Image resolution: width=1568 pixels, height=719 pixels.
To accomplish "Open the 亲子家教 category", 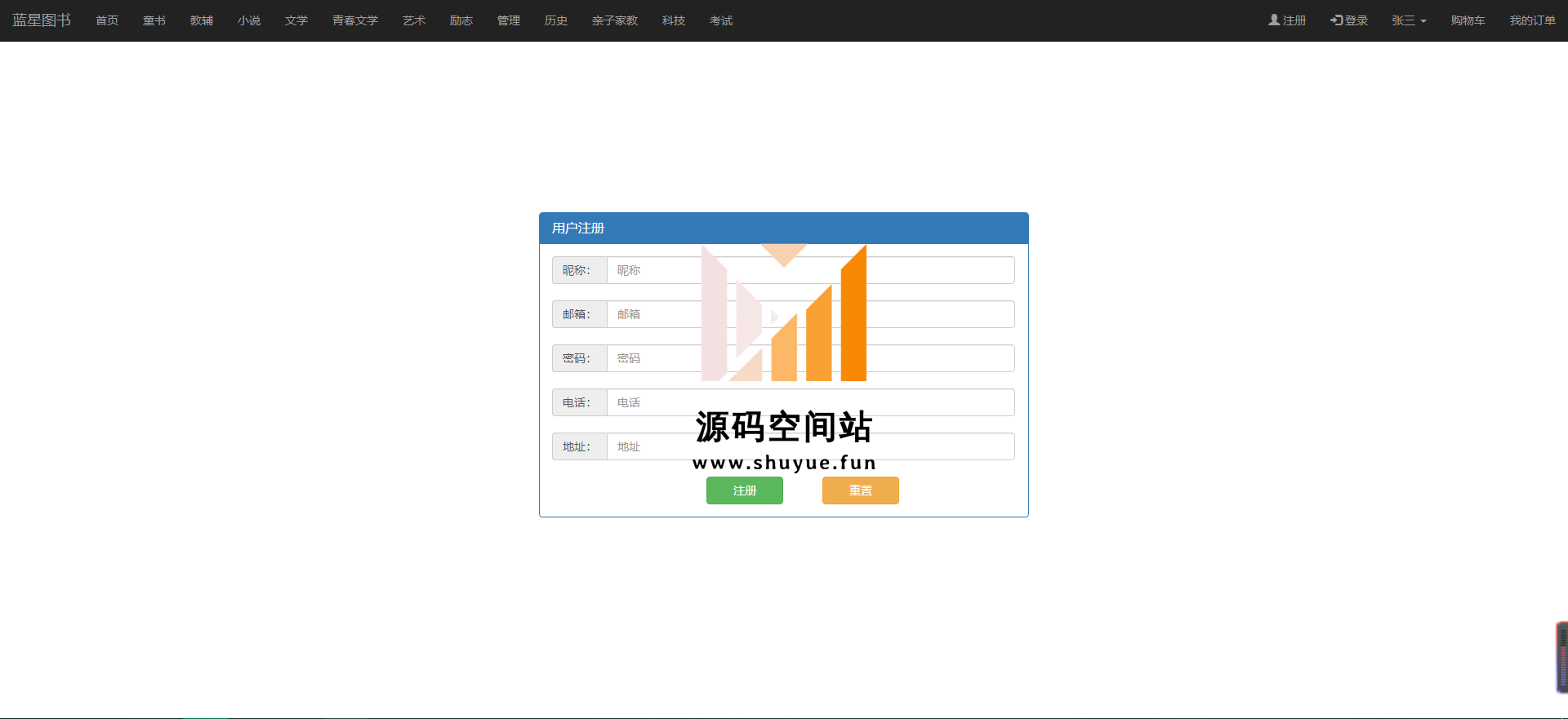I will [x=615, y=20].
